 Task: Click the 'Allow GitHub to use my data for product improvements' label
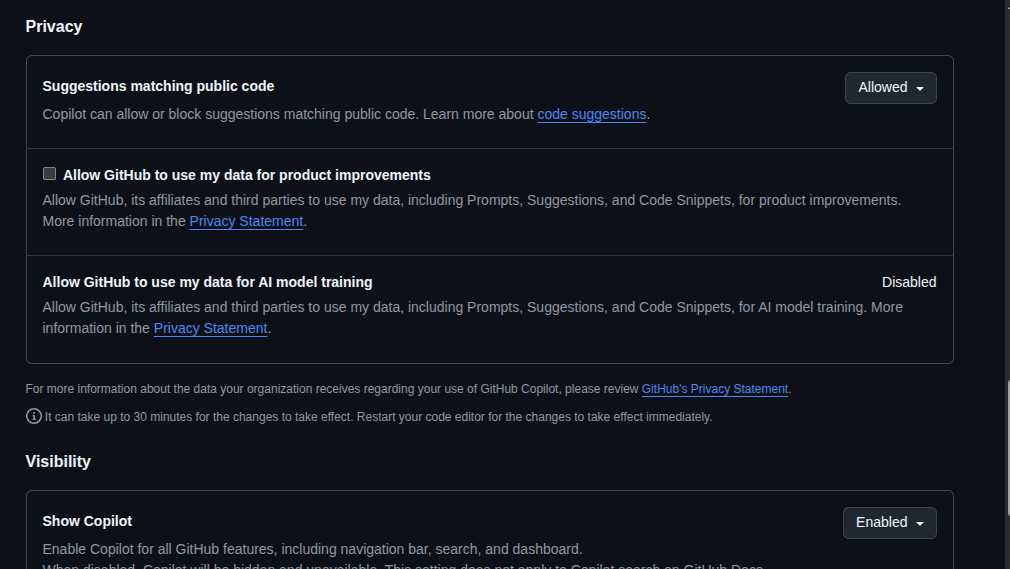(x=246, y=175)
